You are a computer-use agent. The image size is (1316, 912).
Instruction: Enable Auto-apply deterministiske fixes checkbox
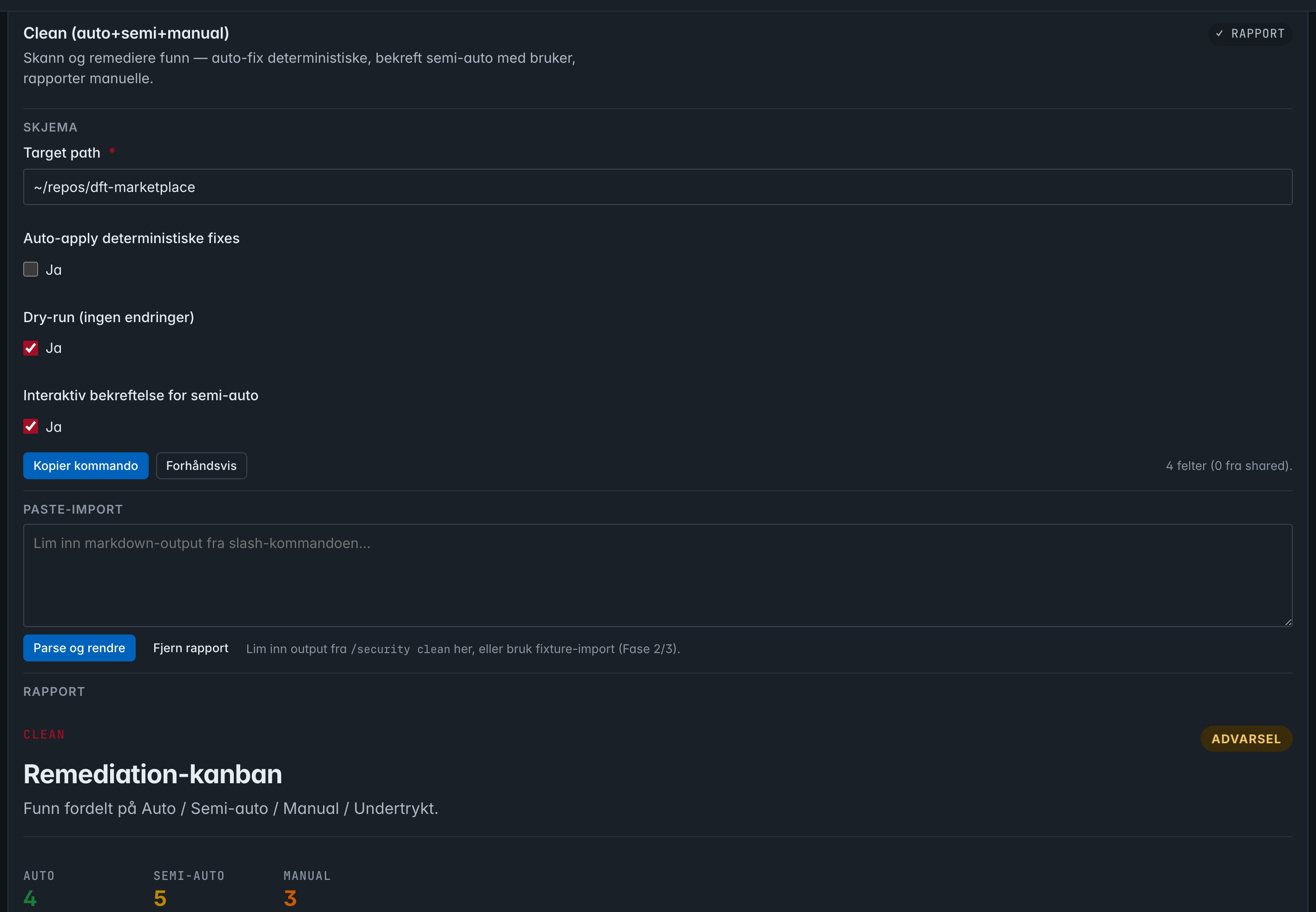(30, 269)
